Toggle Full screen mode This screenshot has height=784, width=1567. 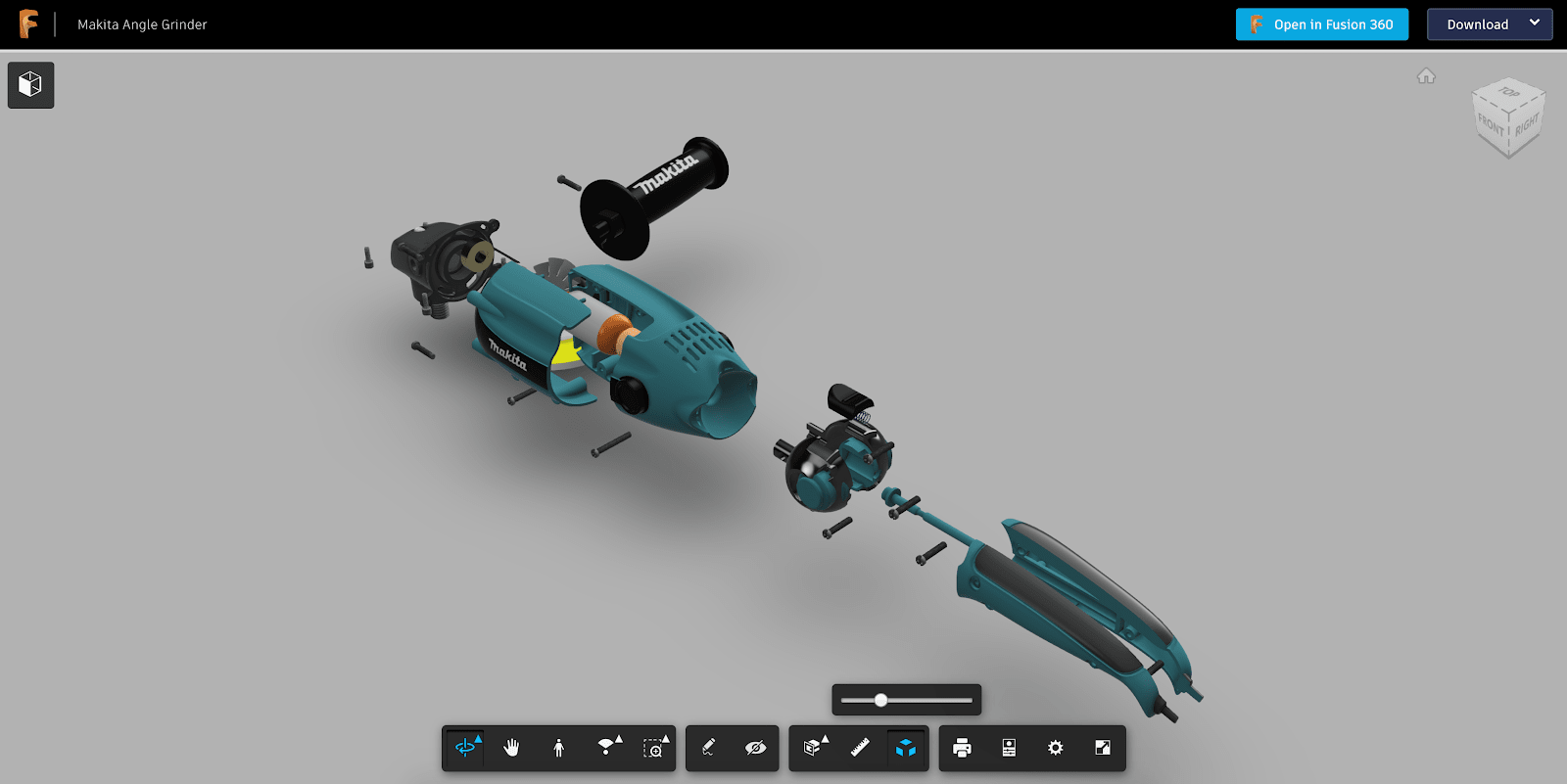point(1102,748)
